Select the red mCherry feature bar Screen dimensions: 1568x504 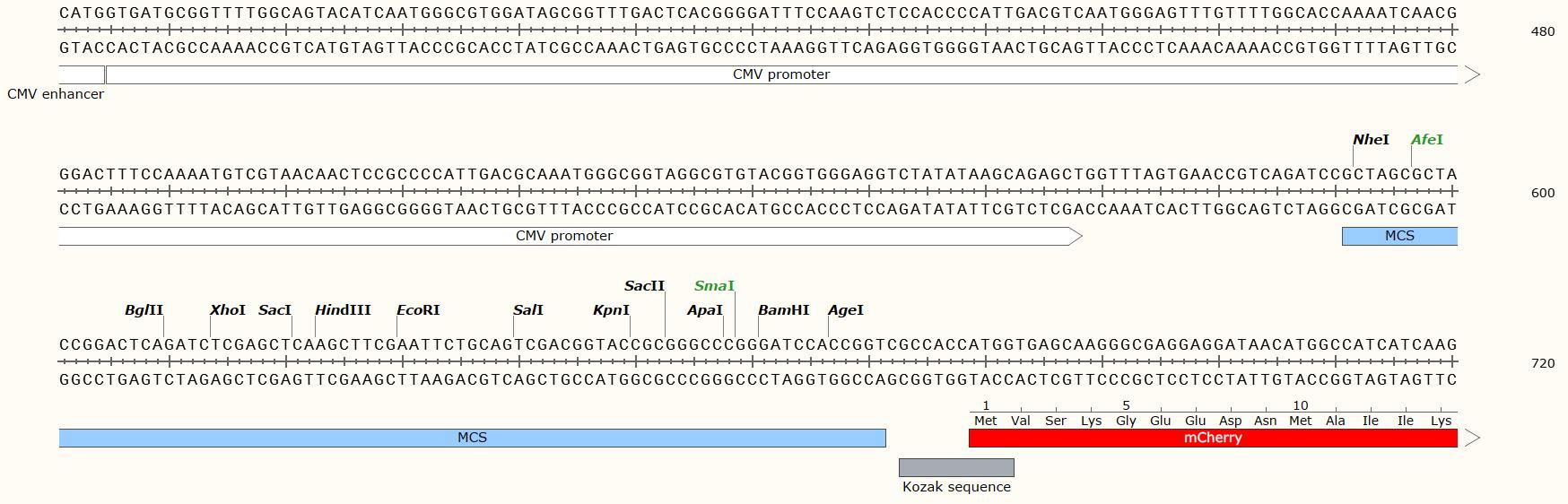pyautogui.click(x=1213, y=439)
